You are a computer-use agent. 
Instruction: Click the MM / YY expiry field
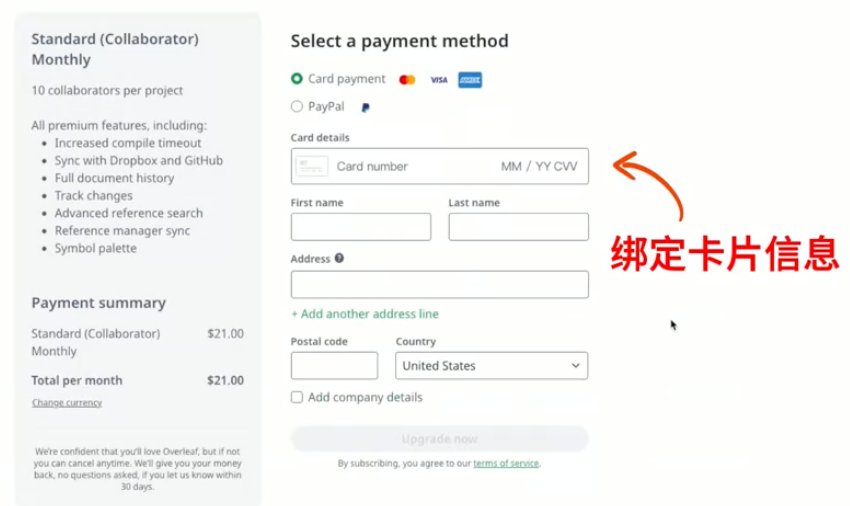click(x=526, y=166)
